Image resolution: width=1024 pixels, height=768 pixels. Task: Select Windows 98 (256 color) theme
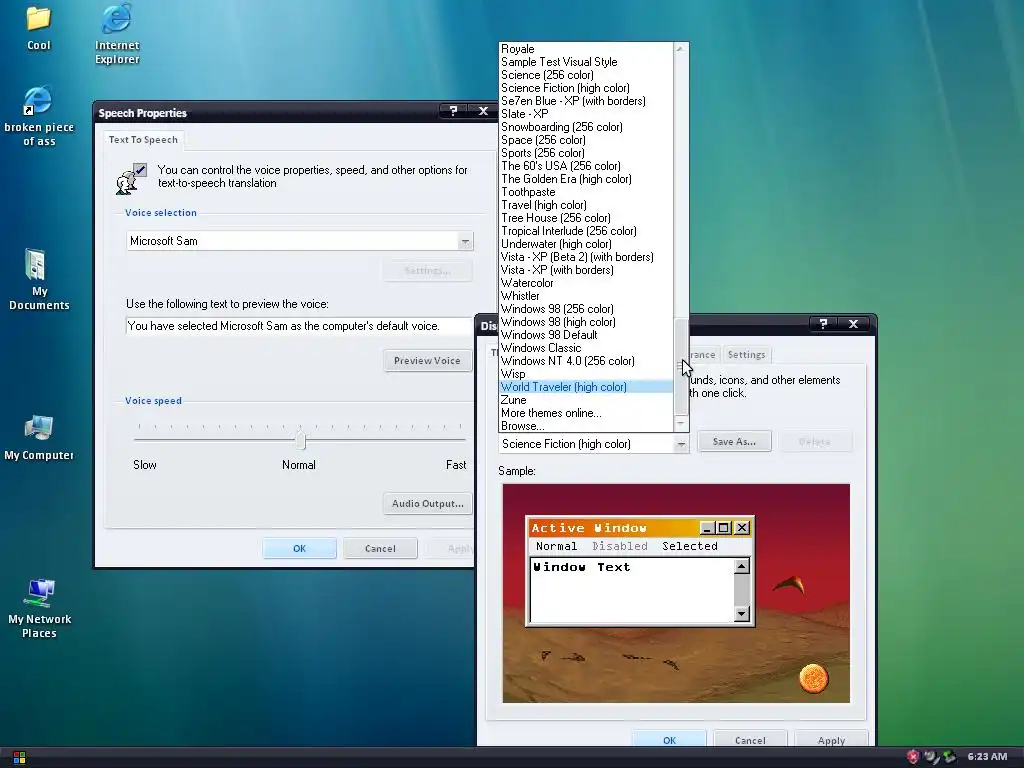coord(586,309)
